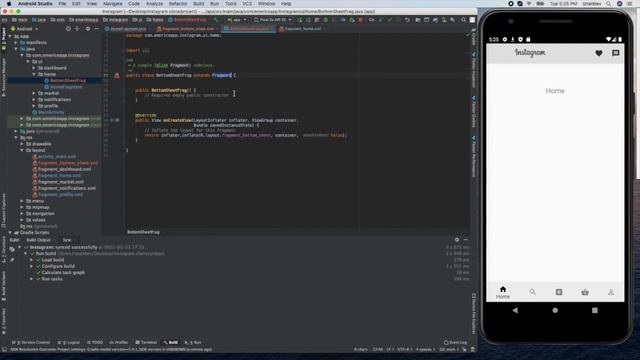Open the Navigate menu
640x360 pixels.
pos(113,4)
